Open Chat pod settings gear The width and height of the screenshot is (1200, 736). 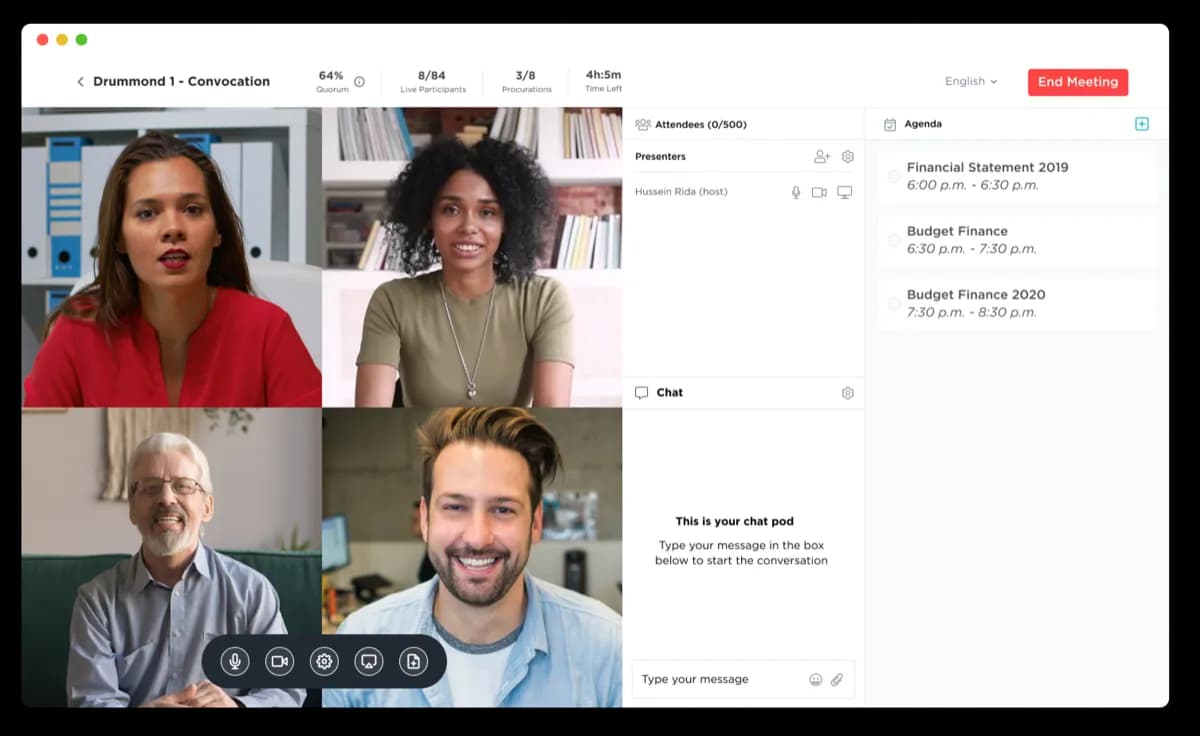click(848, 393)
